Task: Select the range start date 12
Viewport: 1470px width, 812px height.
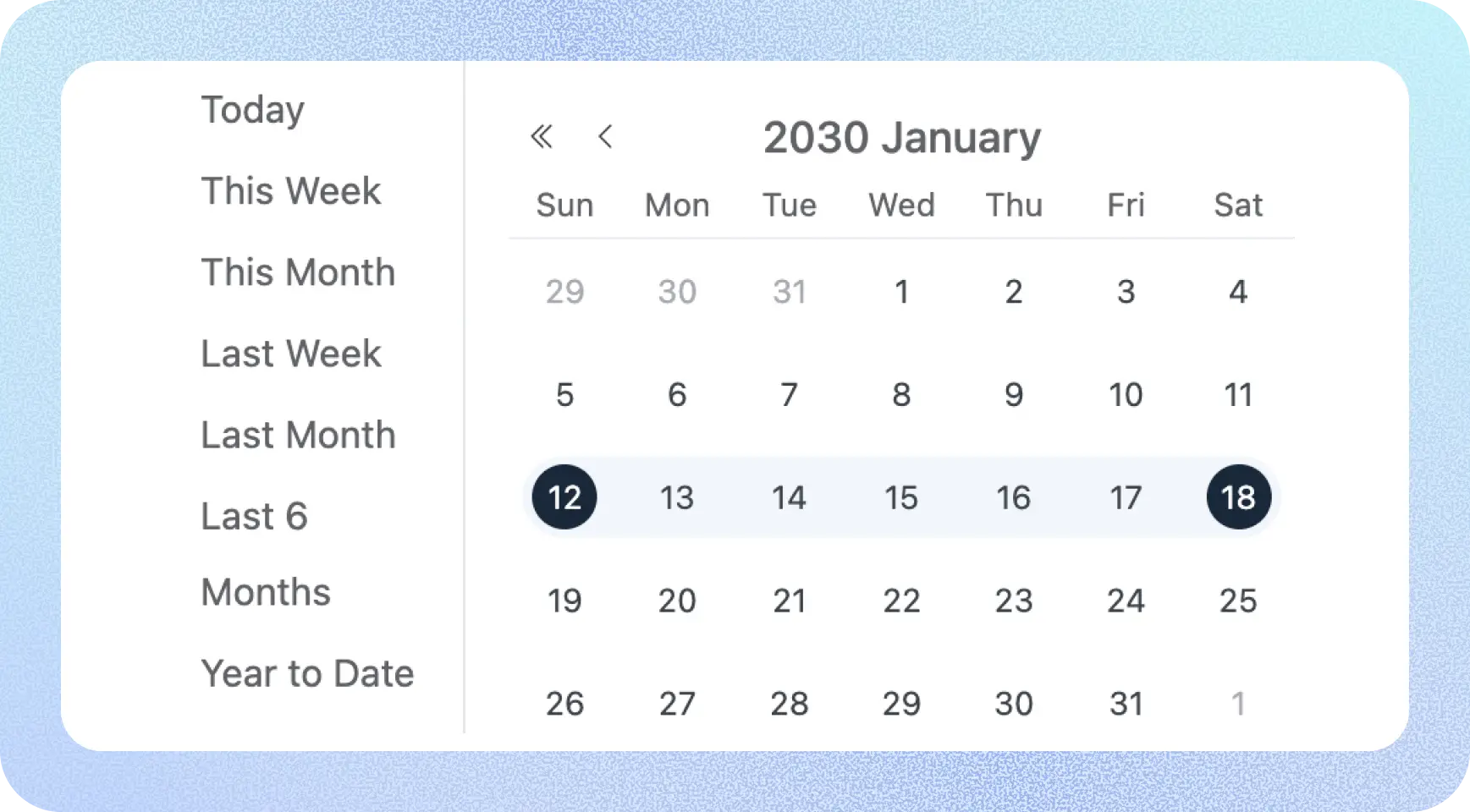Action: point(564,497)
